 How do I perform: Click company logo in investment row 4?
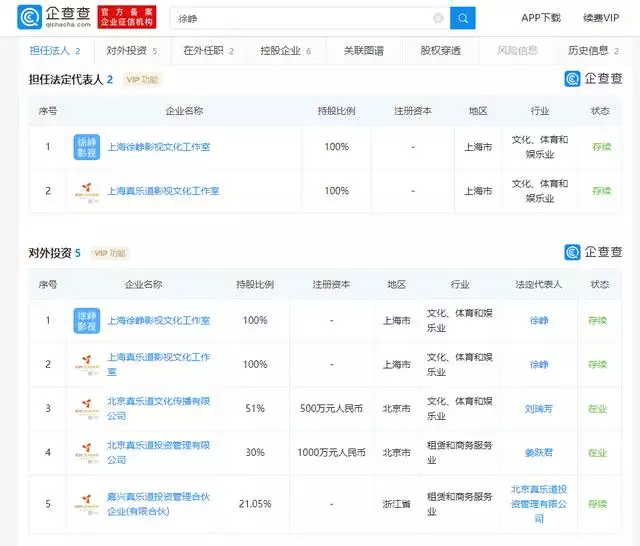tap(87, 453)
